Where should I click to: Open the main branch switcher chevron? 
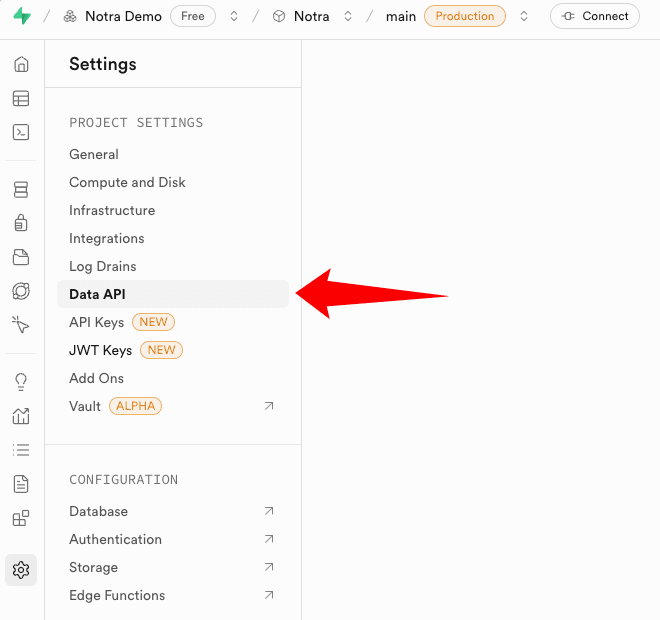[x=524, y=16]
